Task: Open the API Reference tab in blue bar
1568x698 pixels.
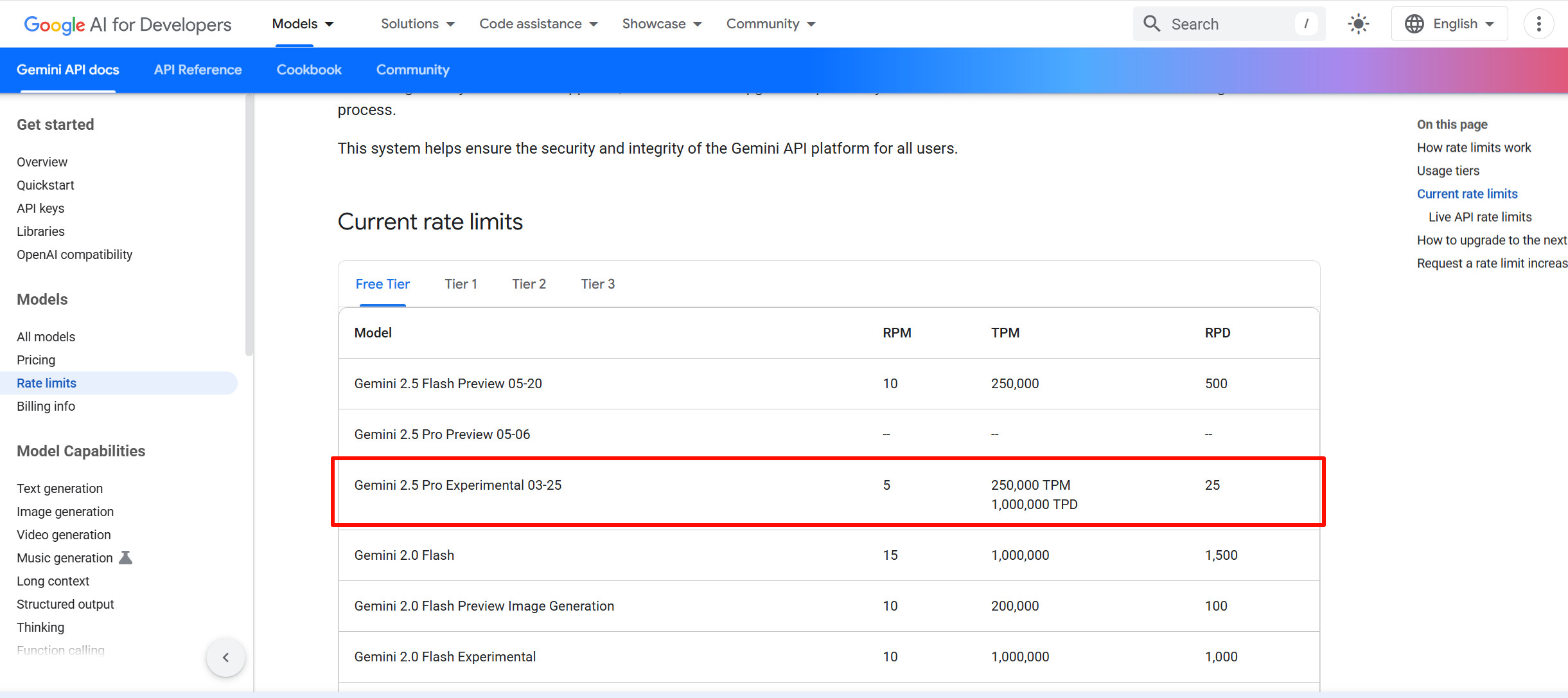Action: point(198,69)
